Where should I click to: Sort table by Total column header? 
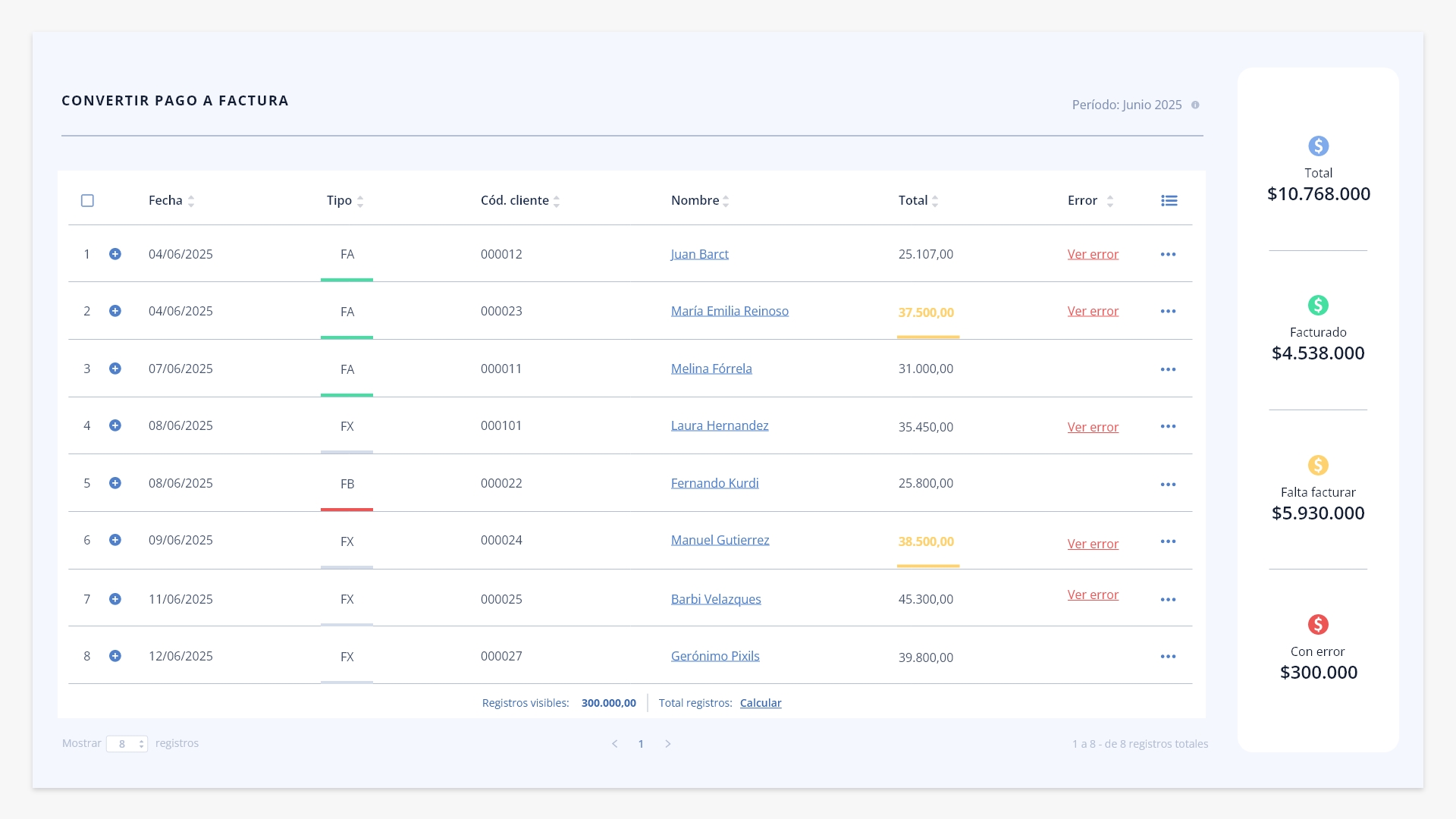pyautogui.click(x=918, y=201)
